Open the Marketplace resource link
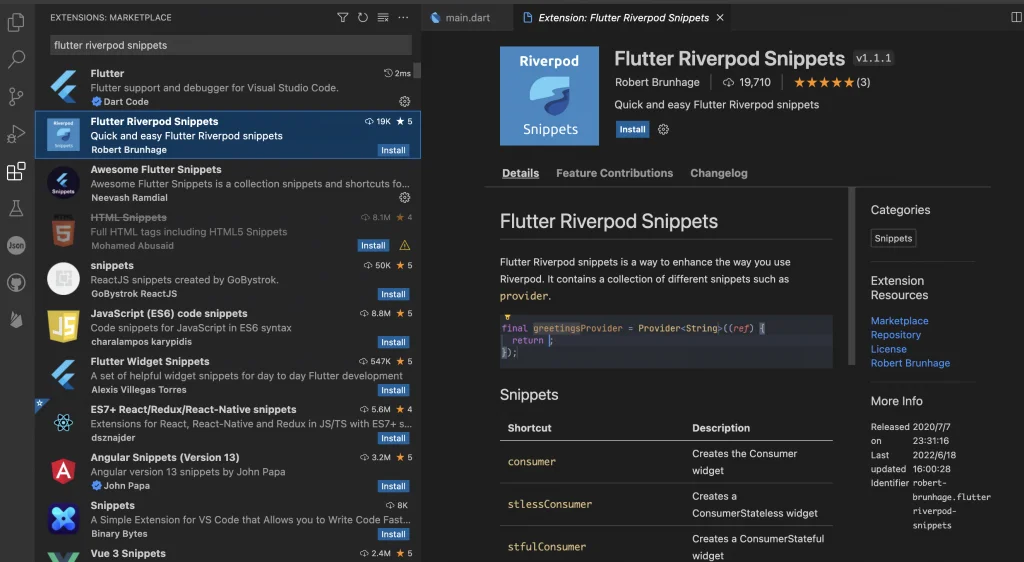This screenshot has height=562, width=1024. point(899,320)
